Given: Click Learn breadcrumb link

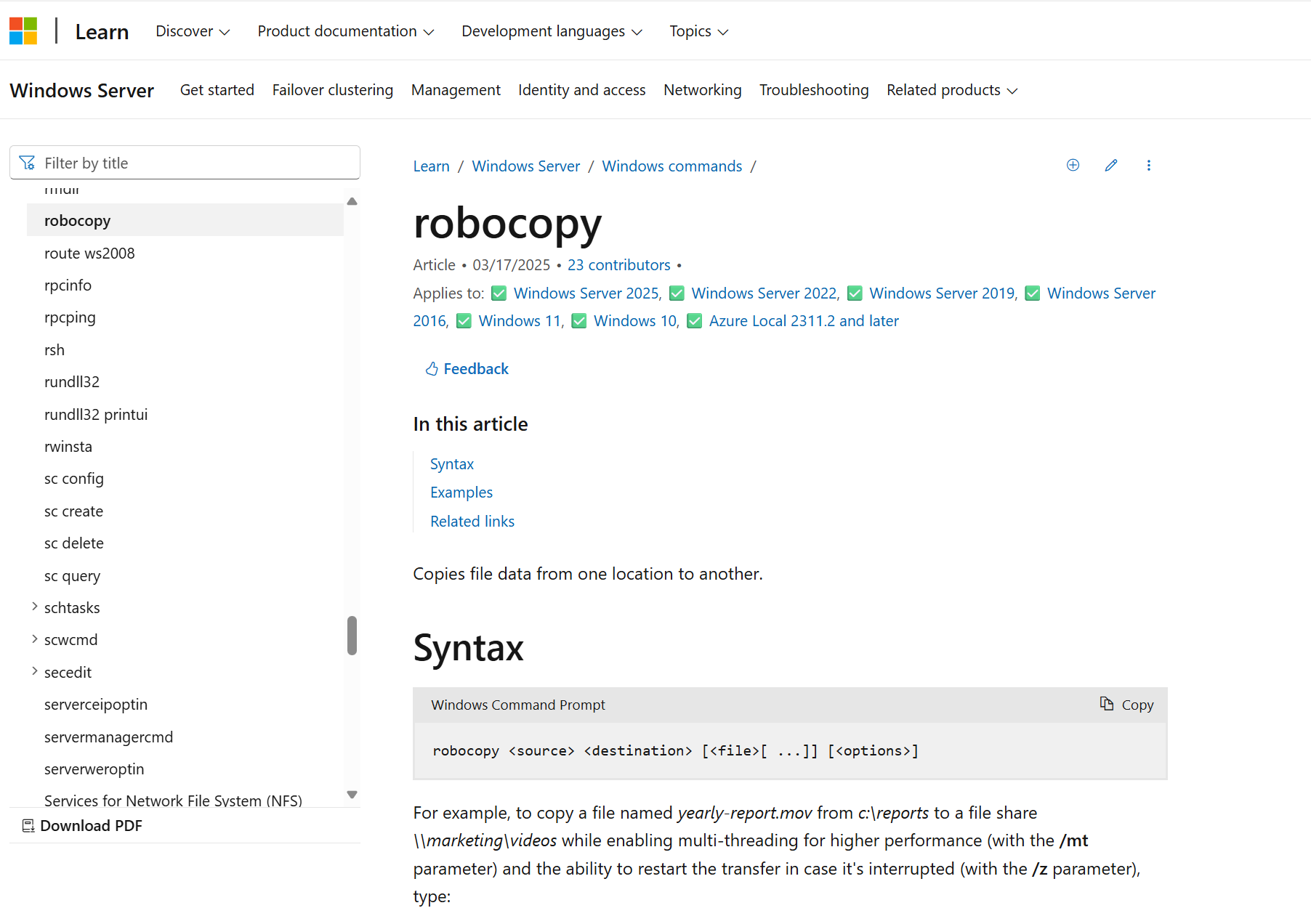Looking at the screenshot, I should [431, 166].
